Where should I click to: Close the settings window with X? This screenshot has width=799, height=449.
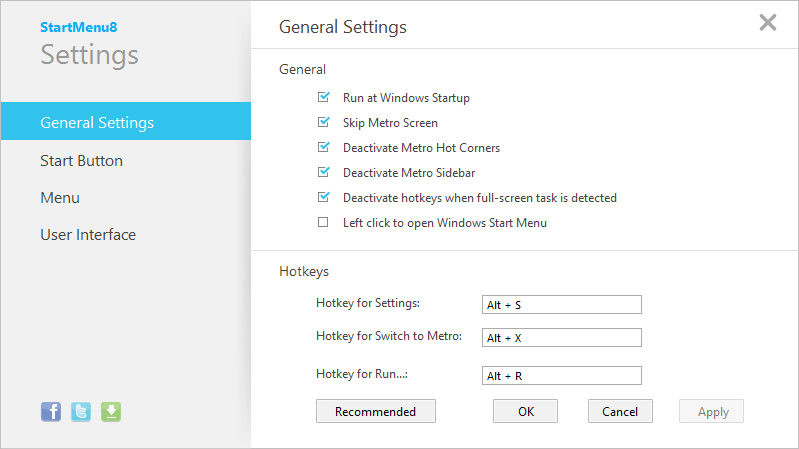pyautogui.click(x=768, y=23)
